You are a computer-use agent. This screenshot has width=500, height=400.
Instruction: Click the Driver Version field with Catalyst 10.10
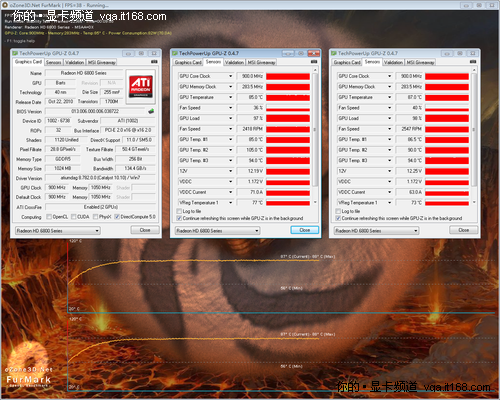coord(100,178)
